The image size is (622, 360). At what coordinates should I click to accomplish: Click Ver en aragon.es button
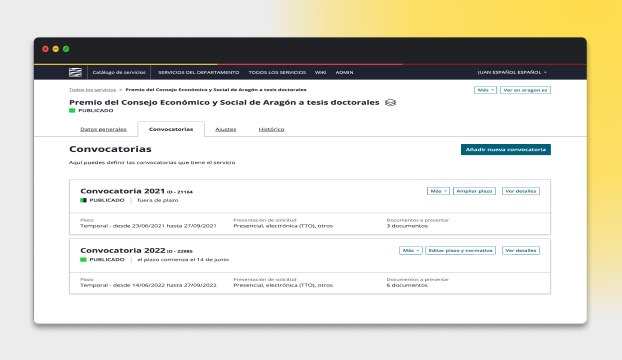(x=525, y=90)
